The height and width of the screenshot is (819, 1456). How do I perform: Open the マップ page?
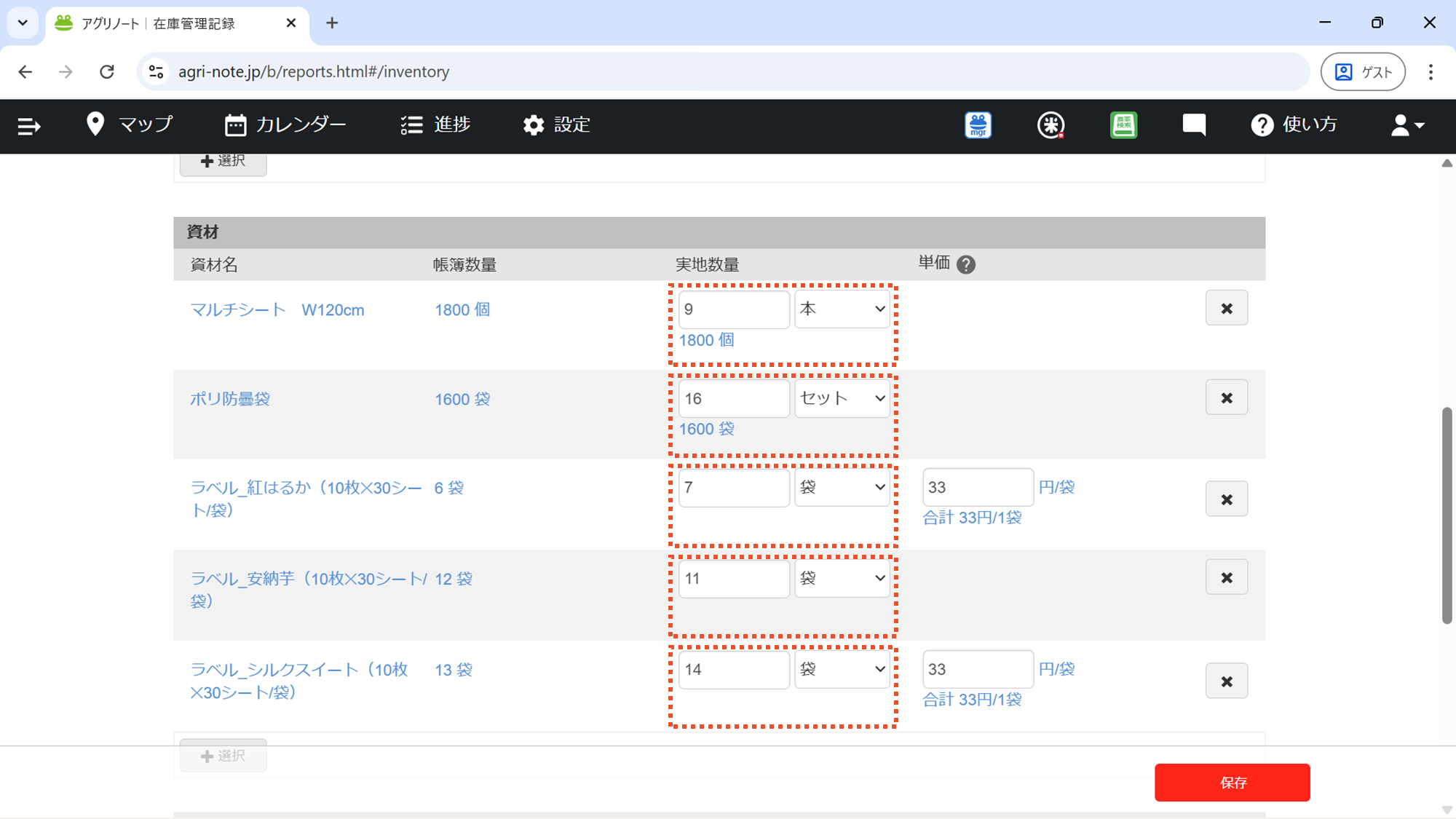click(129, 124)
